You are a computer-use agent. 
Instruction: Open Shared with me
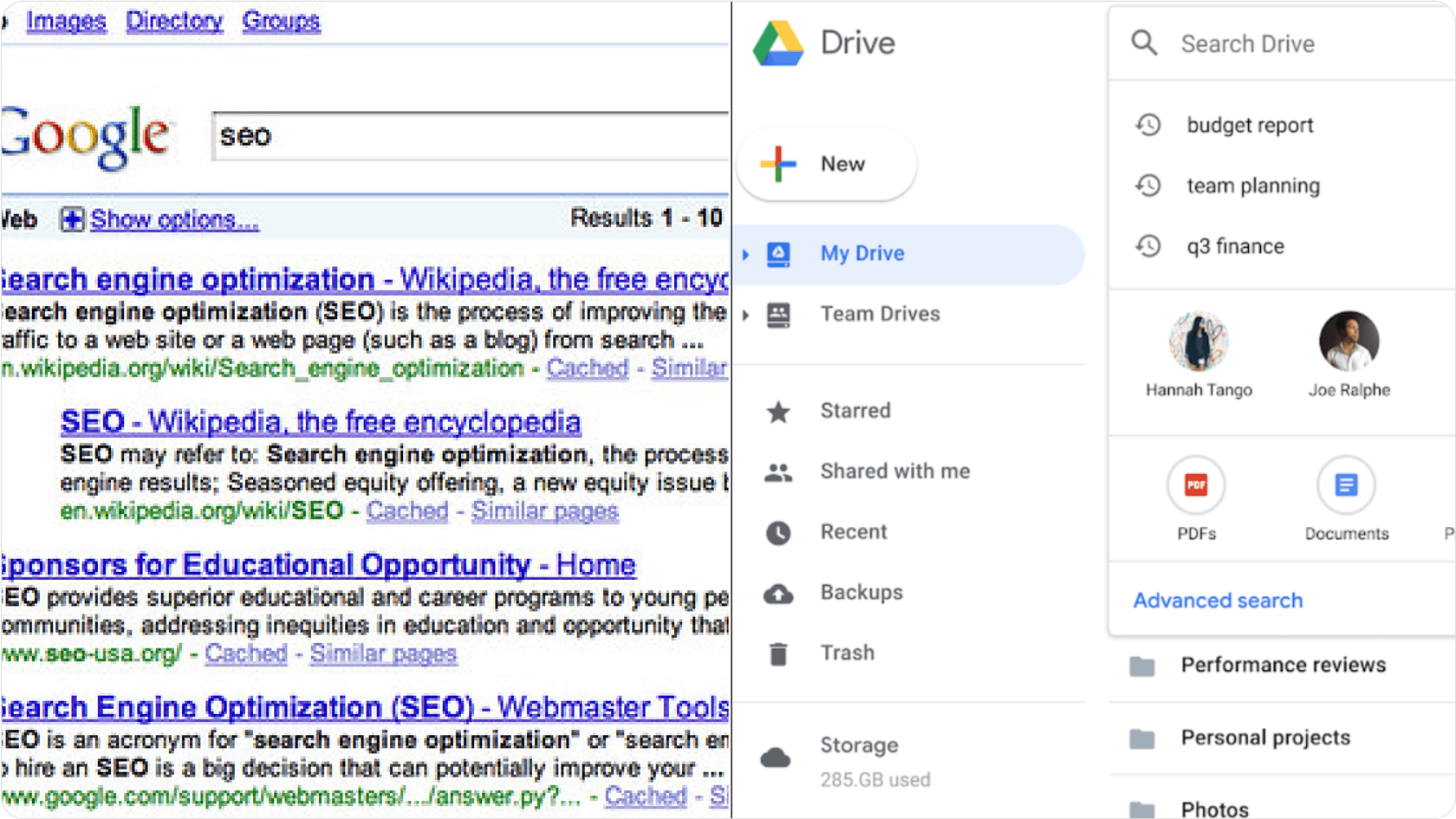tap(894, 471)
